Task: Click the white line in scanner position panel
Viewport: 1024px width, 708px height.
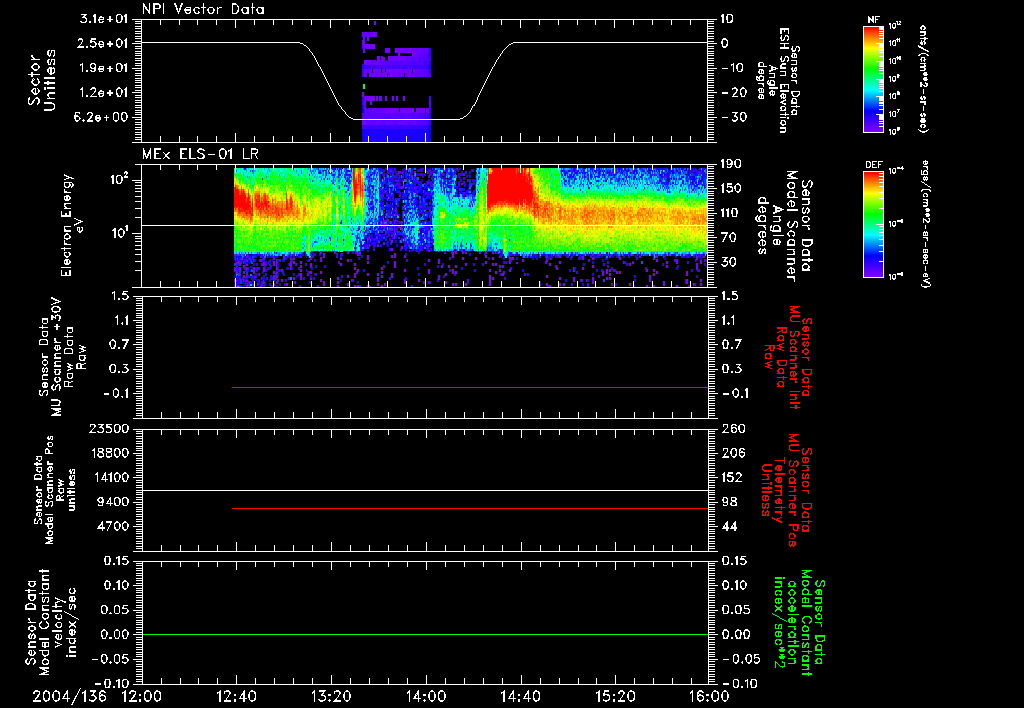Action: [x=425, y=490]
